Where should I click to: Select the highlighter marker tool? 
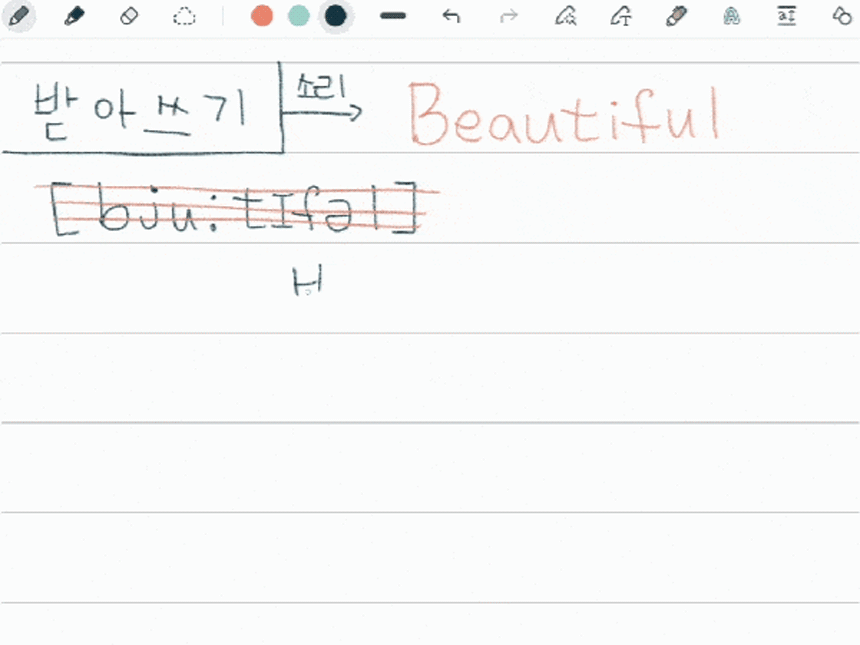(x=74, y=16)
